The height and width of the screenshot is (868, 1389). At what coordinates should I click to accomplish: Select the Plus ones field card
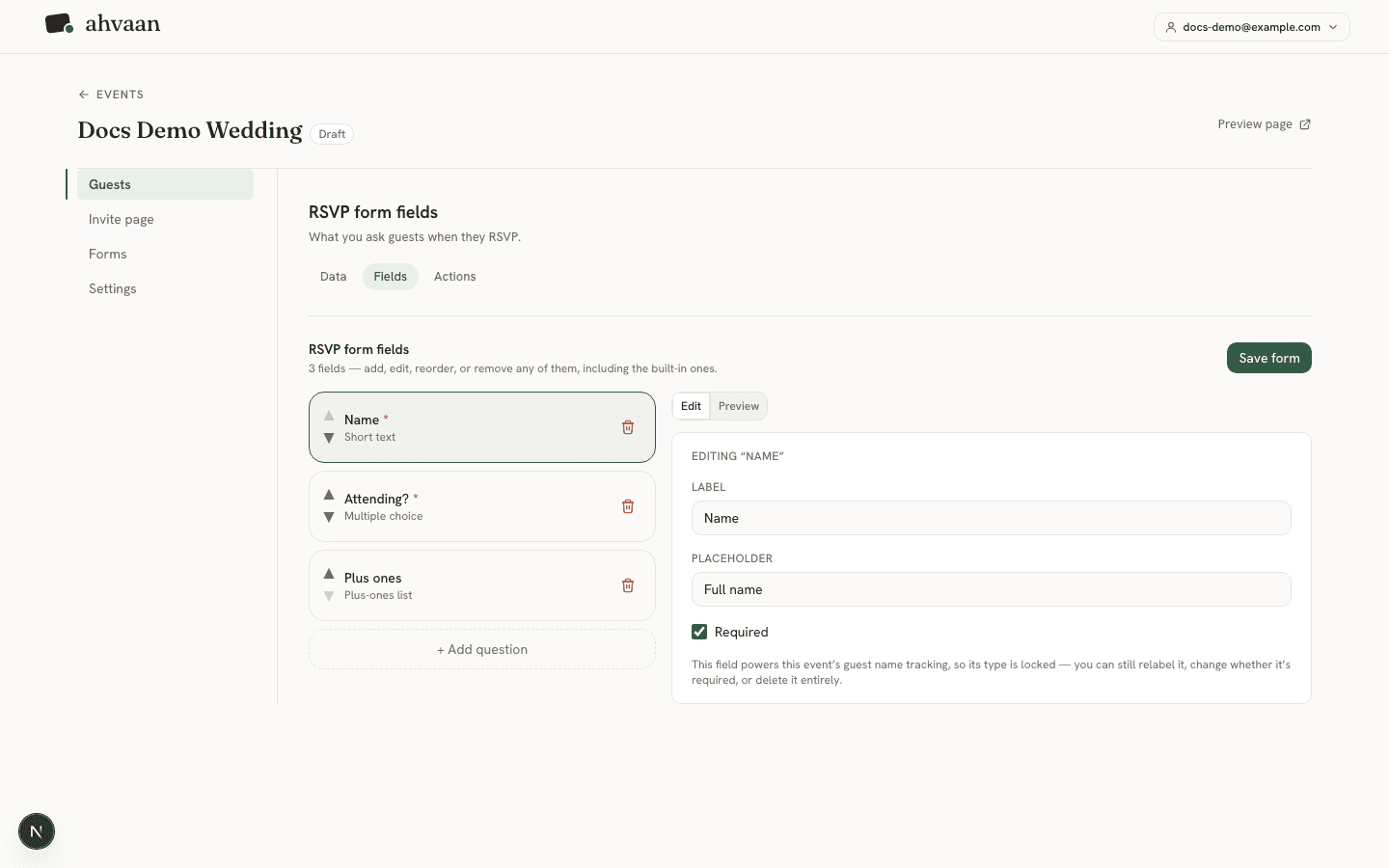coord(482,585)
